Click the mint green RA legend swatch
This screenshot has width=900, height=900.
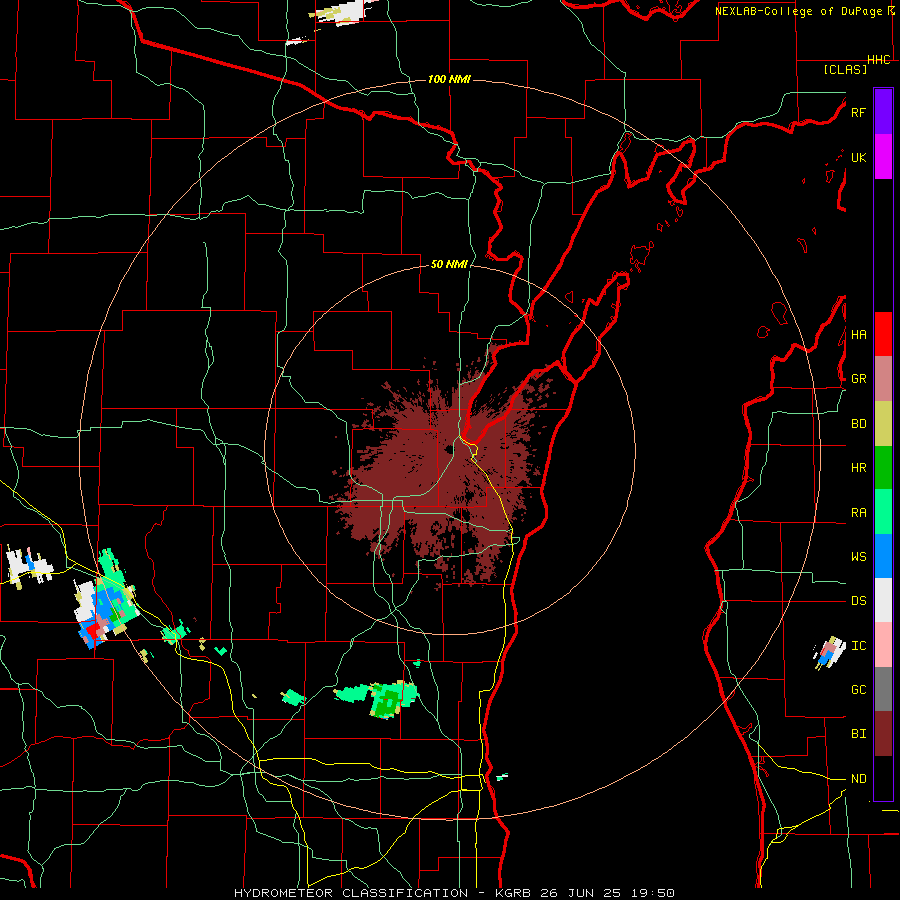point(883,512)
